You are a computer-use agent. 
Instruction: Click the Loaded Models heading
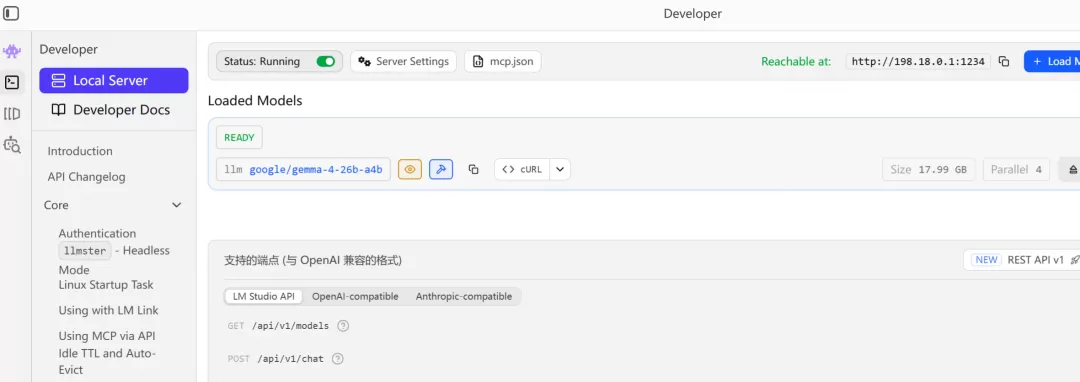[x=255, y=100]
